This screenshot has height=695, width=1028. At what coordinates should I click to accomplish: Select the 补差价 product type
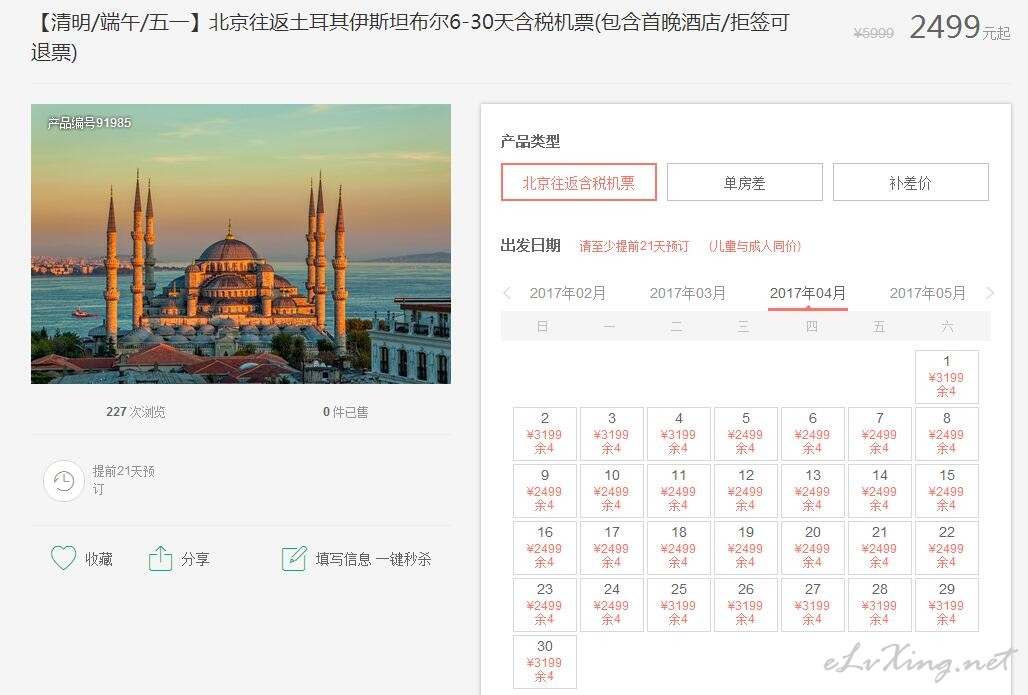[910, 182]
